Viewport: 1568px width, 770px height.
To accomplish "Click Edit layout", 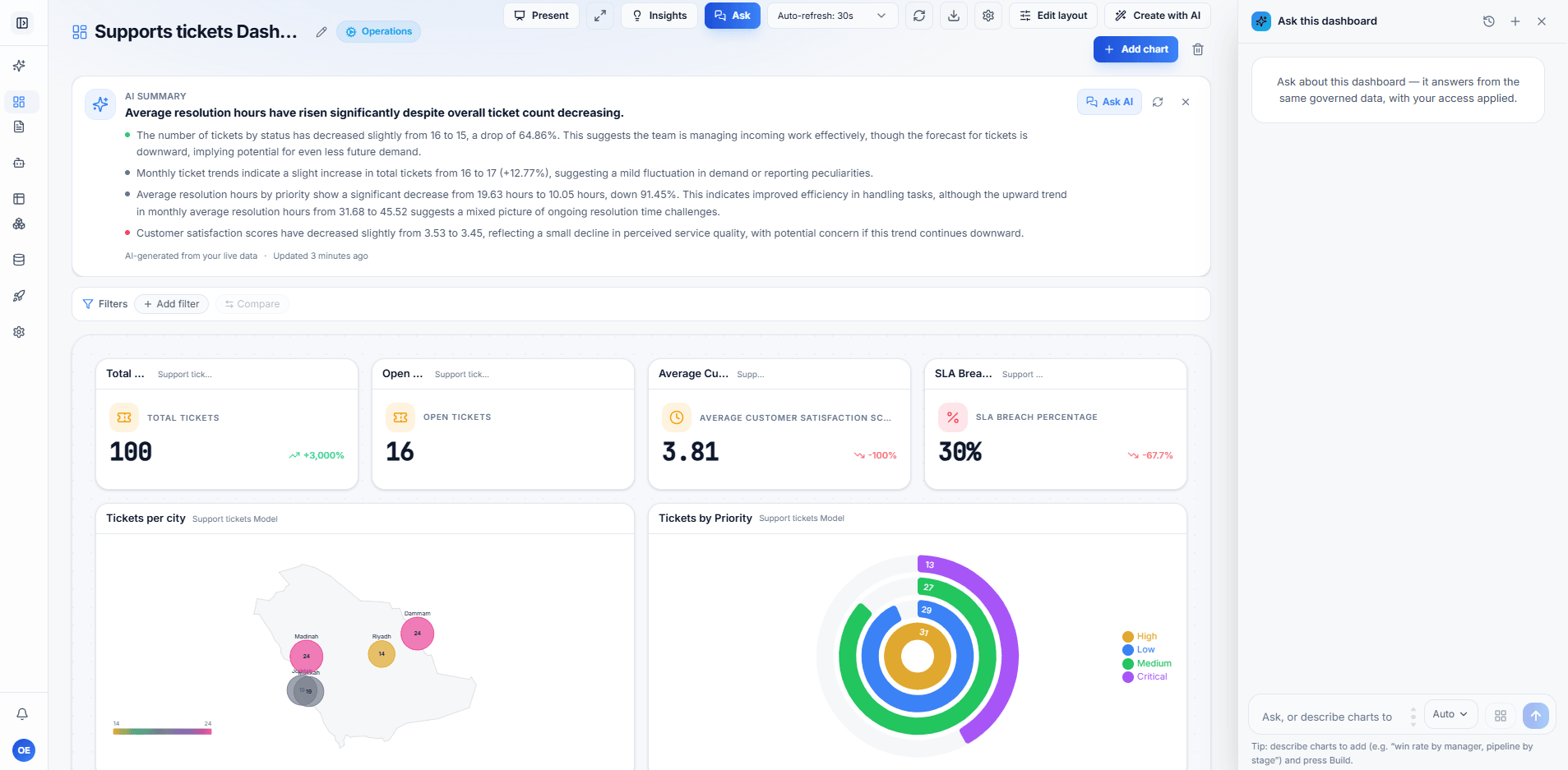I will click(1053, 16).
